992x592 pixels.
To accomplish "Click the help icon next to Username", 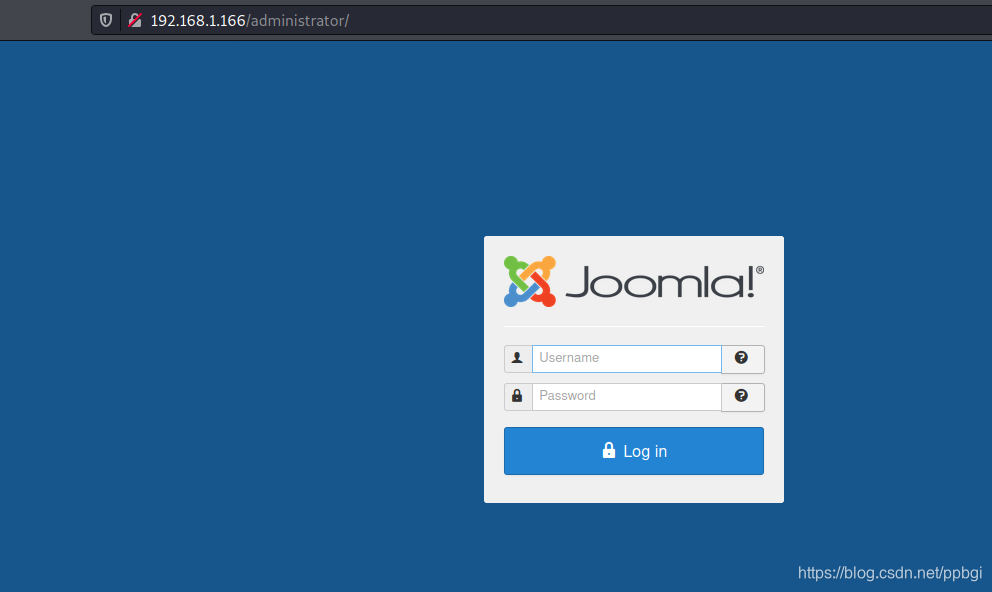I will (x=741, y=358).
